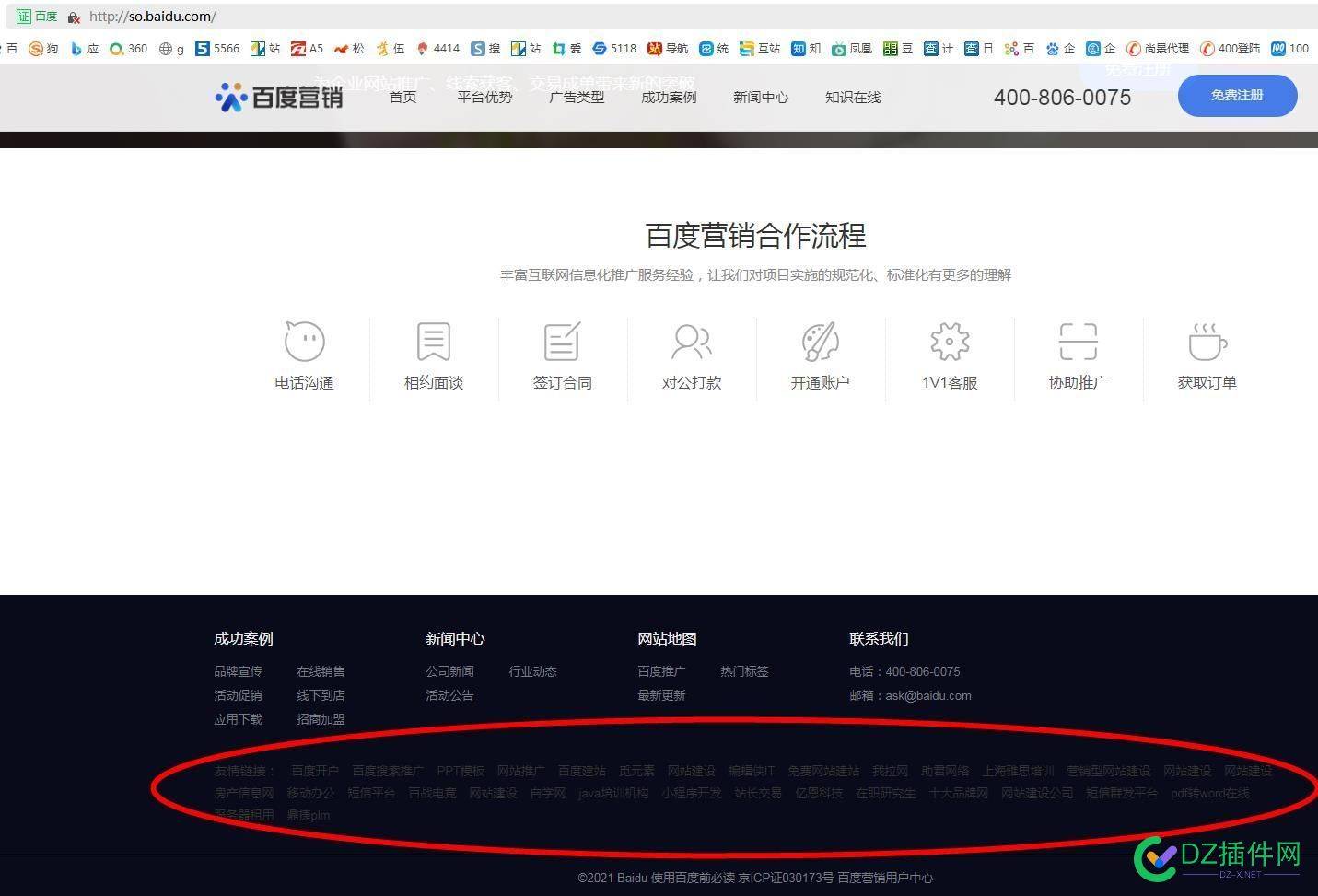Open the 线下到店 footer link
1318x896 pixels.
click(321, 695)
